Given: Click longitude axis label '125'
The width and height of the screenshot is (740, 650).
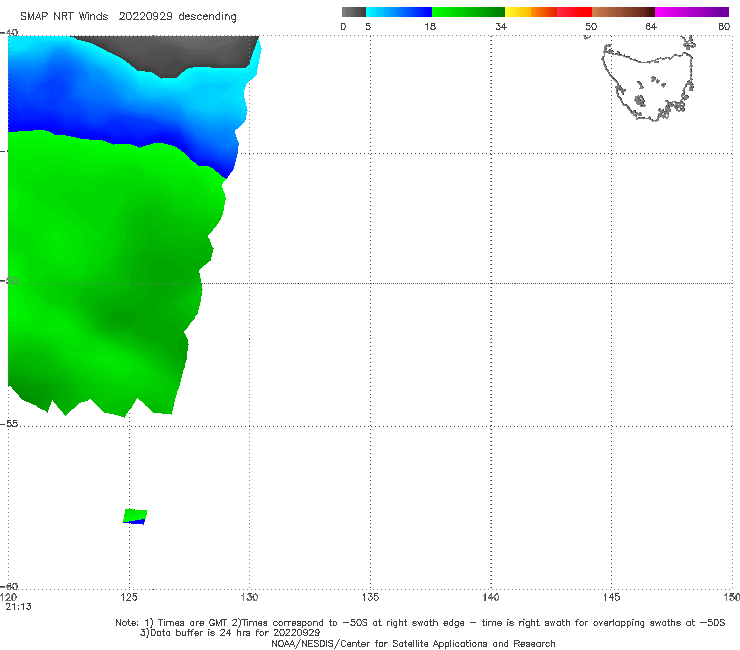Looking at the screenshot, I should [x=129, y=597].
